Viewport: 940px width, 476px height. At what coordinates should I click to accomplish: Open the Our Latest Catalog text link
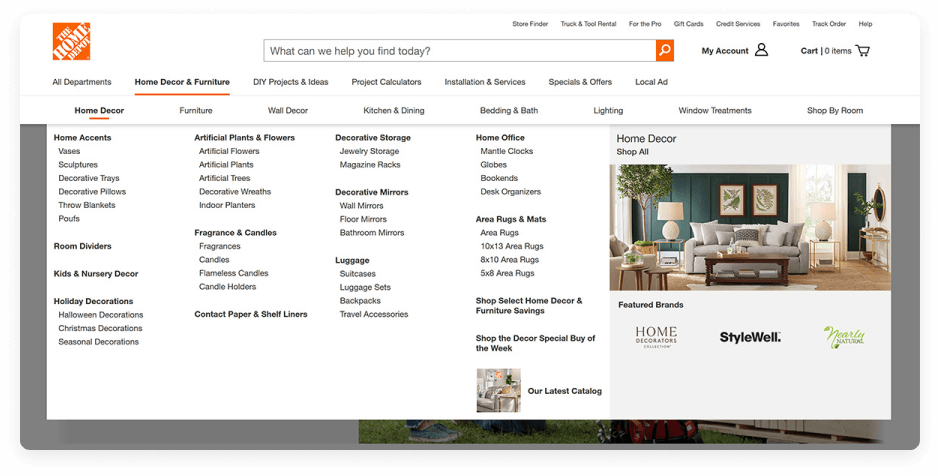(x=564, y=391)
